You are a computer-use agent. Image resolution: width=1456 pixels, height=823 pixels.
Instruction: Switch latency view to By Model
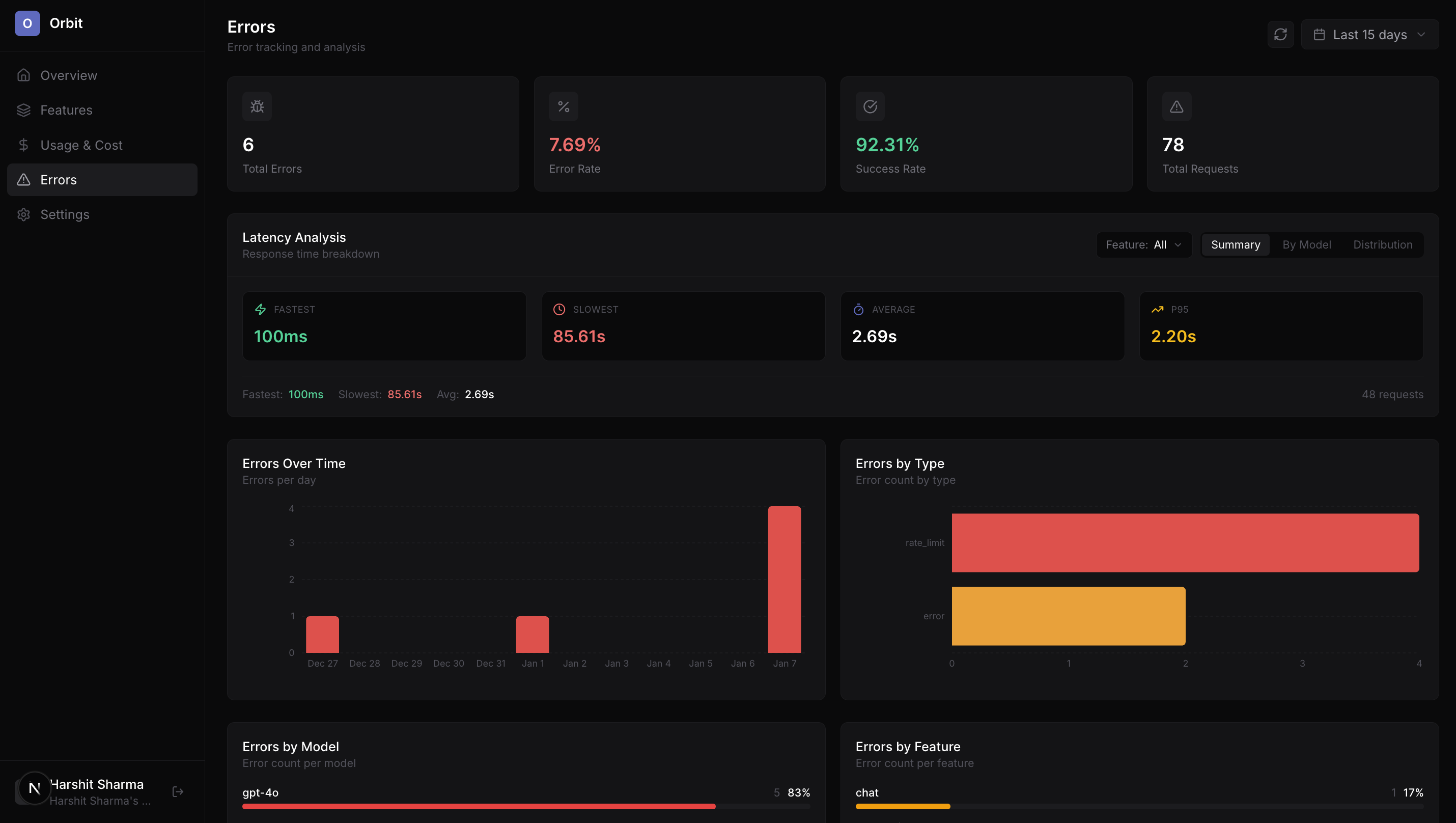[x=1306, y=244]
